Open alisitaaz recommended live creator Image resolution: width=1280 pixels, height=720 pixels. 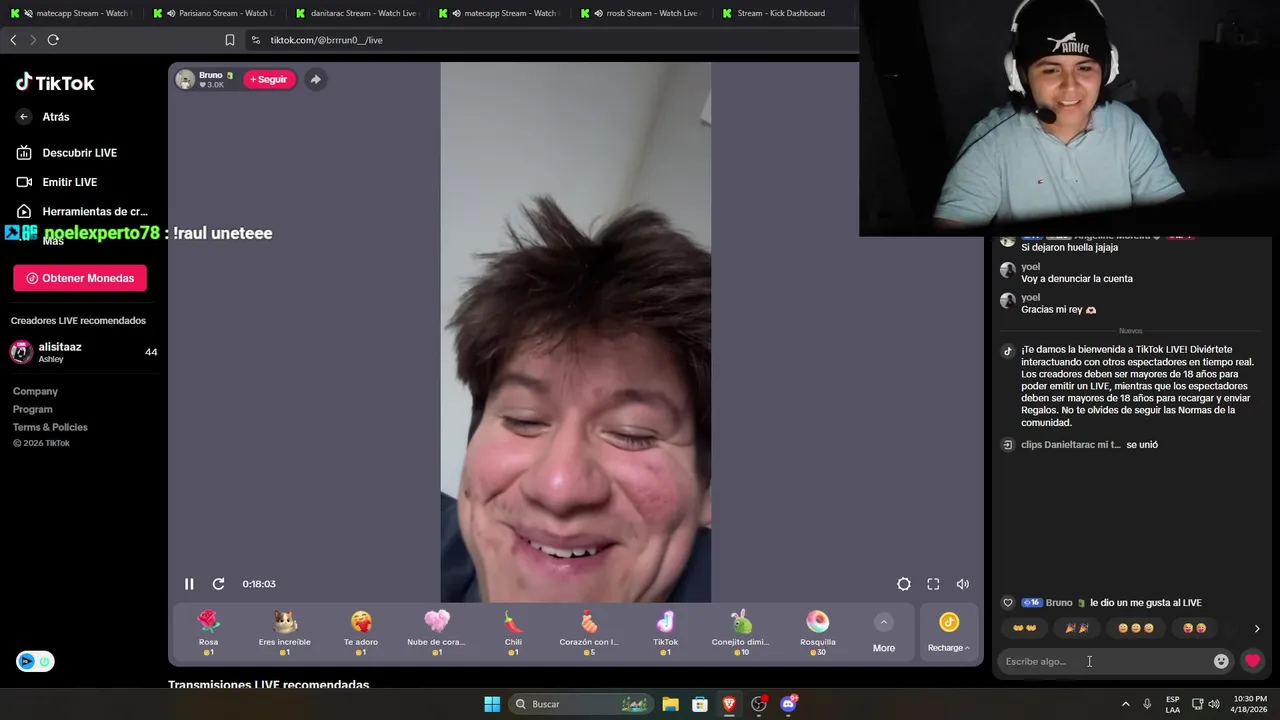click(x=84, y=352)
